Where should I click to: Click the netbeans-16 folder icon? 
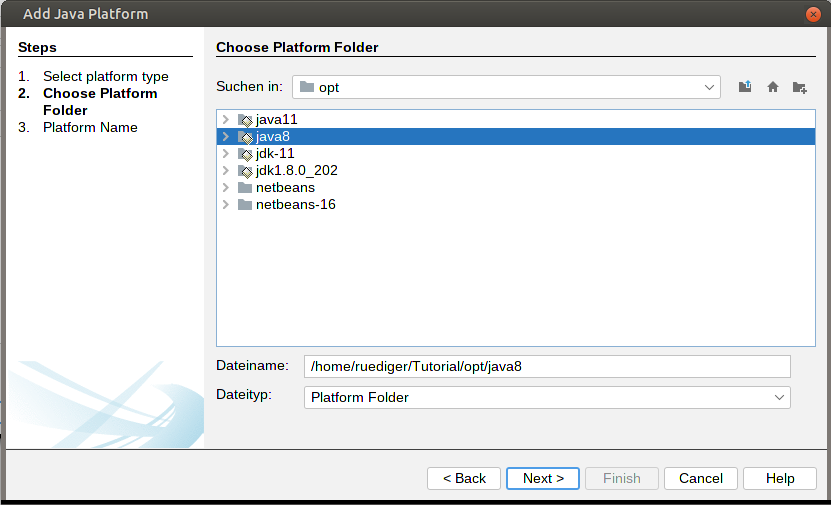245,205
